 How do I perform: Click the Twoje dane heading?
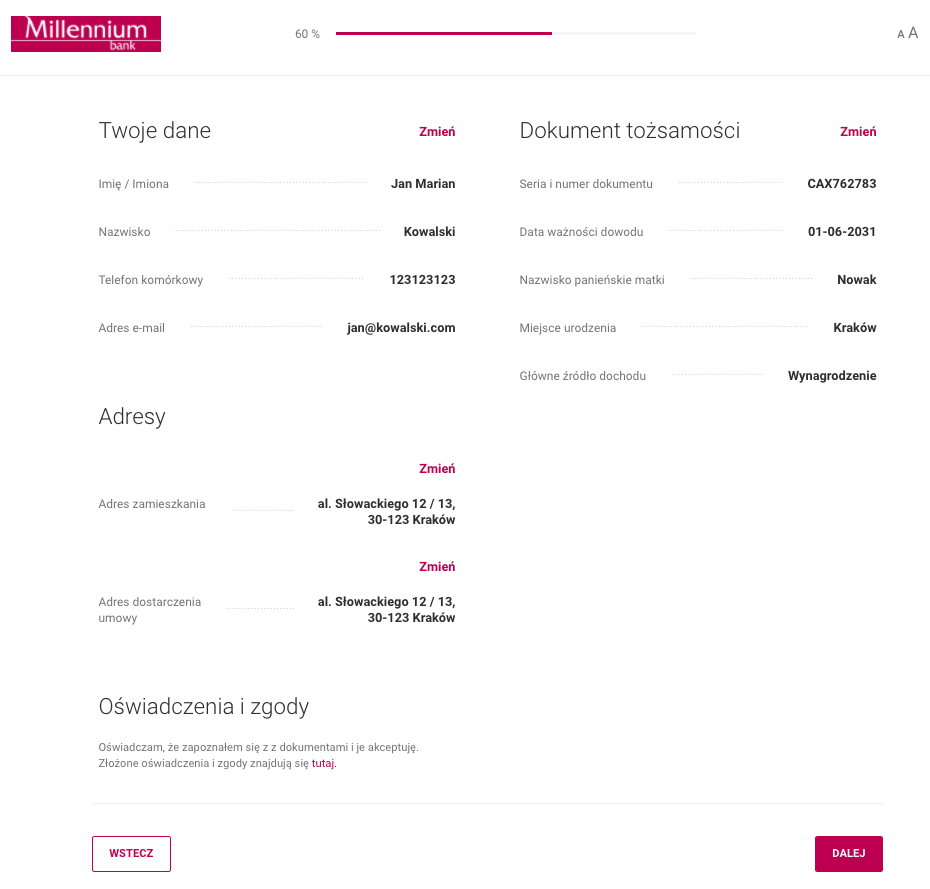click(155, 131)
